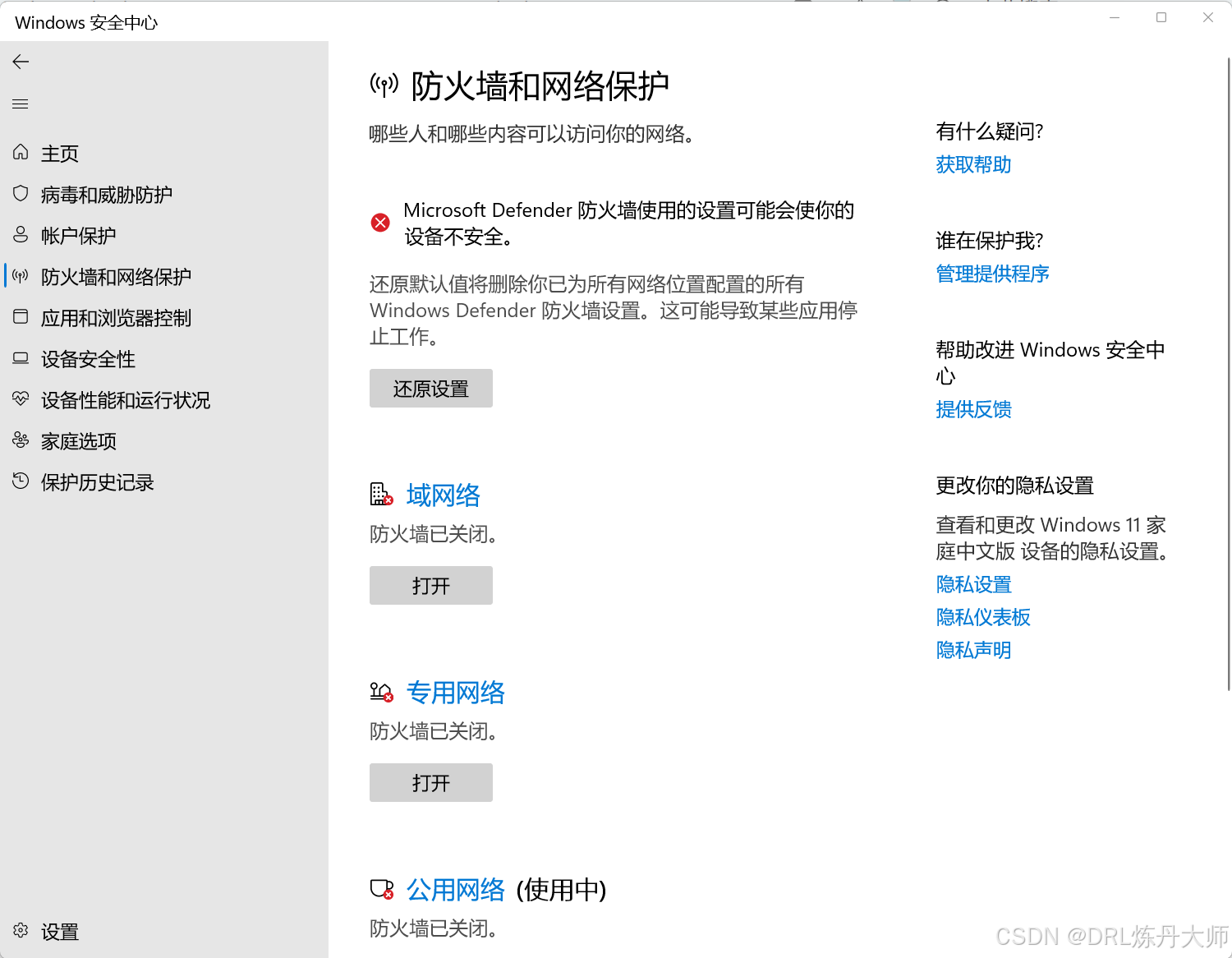Select 防火墙和网络保护 in the sidebar
The image size is (1232, 958).
[116, 277]
